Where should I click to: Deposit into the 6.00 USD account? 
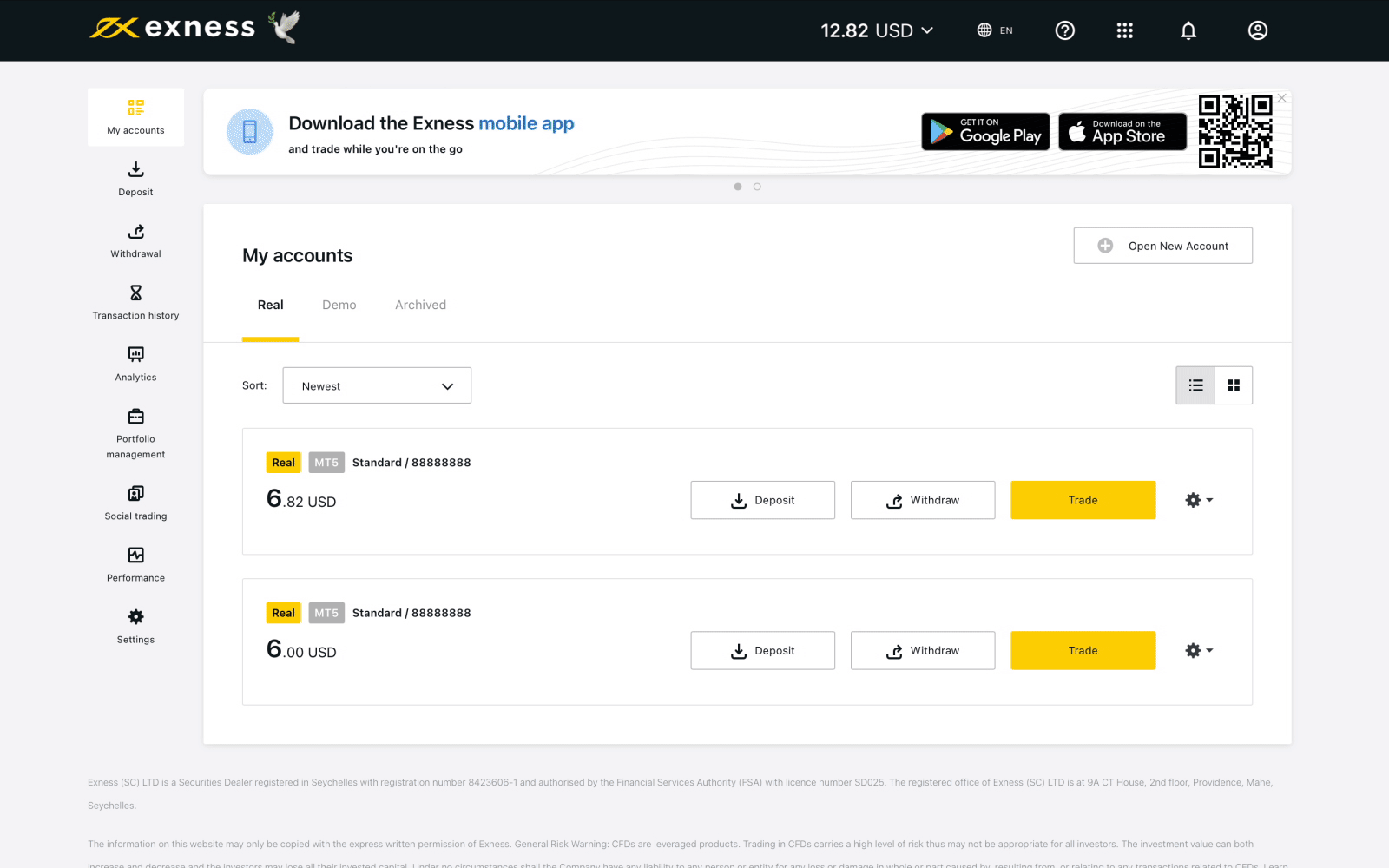[x=763, y=650]
